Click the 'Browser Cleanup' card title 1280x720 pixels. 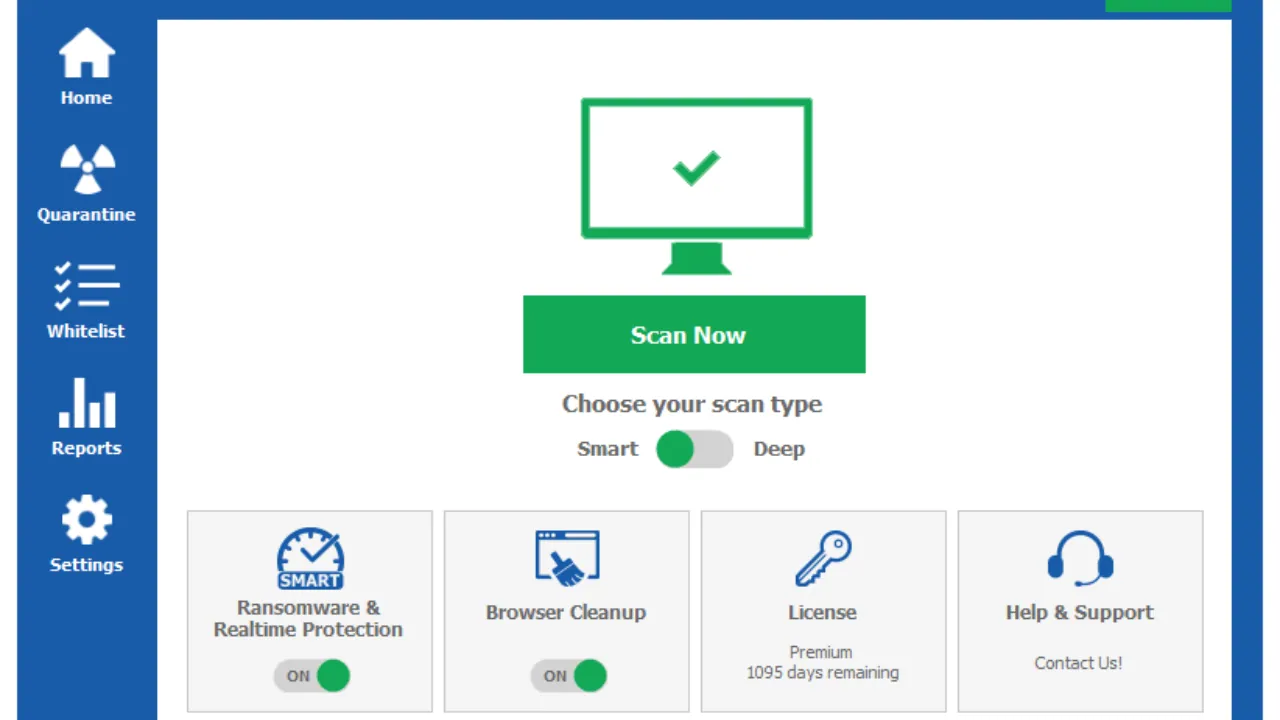[x=566, y=612]
